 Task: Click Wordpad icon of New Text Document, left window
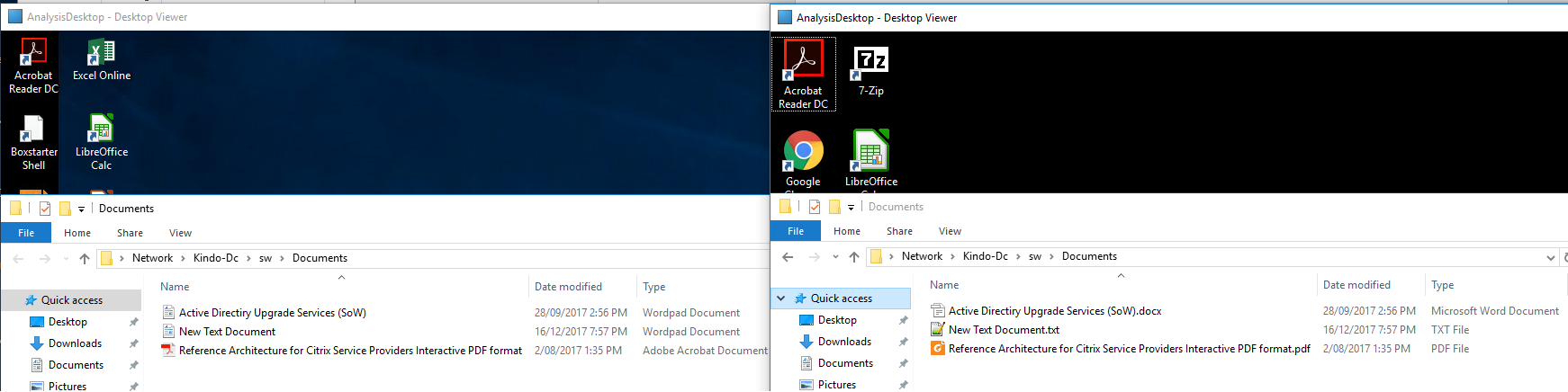[168, 332]
